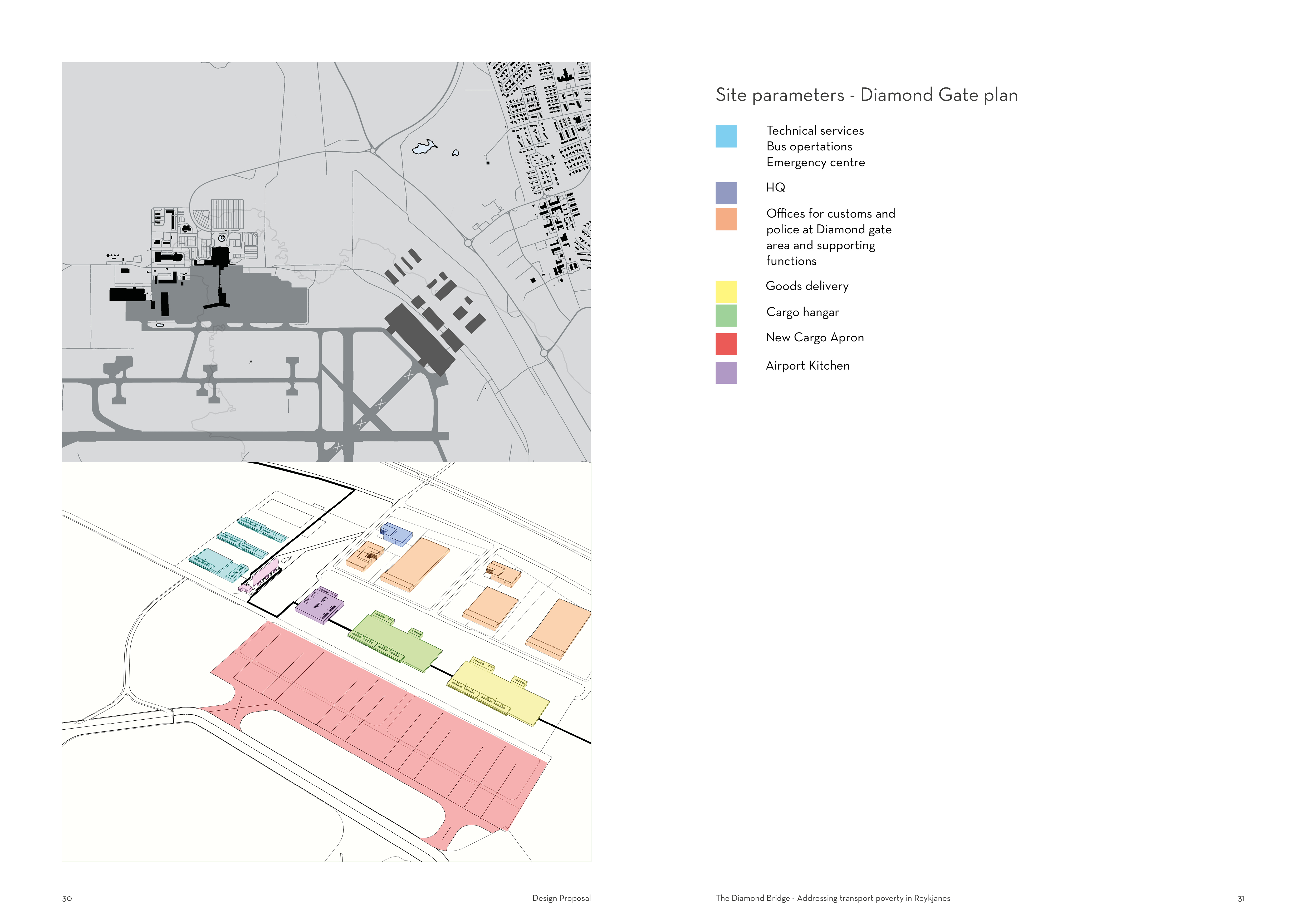Click the red New Cargo Apron swatch

726,344
